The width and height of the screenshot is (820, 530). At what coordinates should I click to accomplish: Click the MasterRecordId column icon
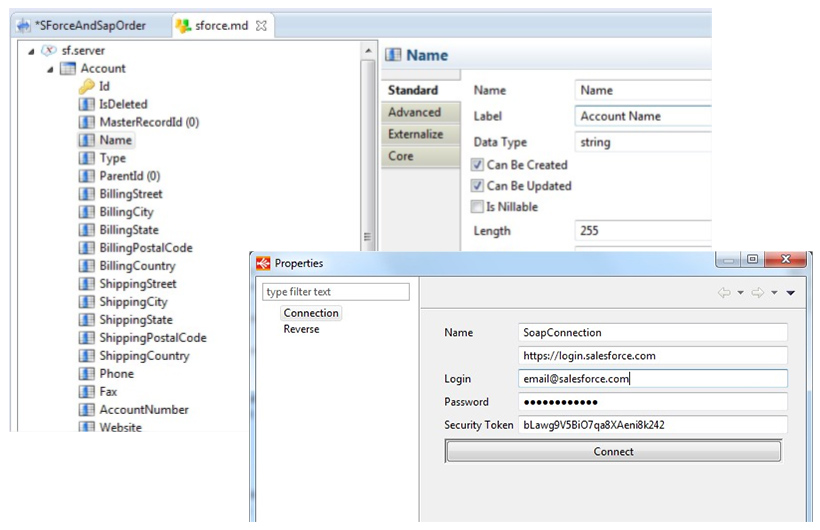[86, 122]
